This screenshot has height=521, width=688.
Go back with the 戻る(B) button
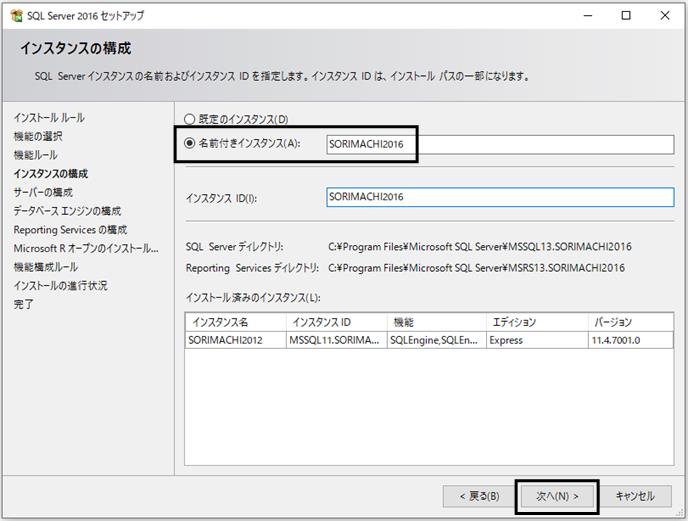[x=479, y=496]
